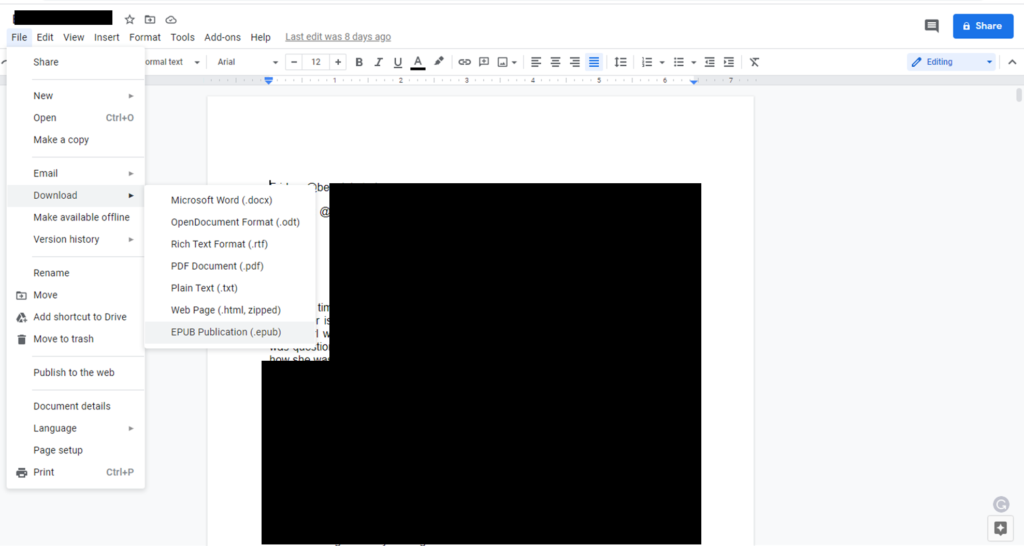This screenshot has width=1024, height=546.
Task: Increase the indent
Action: pyautogui.click(x=729, y=62)
